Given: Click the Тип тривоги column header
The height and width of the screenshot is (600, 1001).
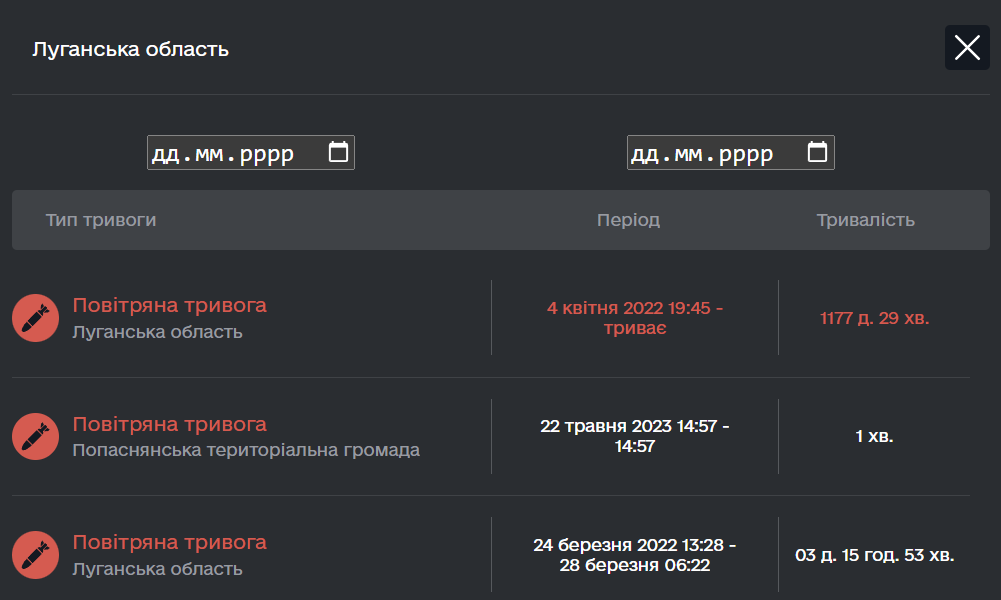Looking at the screenshot, I should tap(101, 220).
